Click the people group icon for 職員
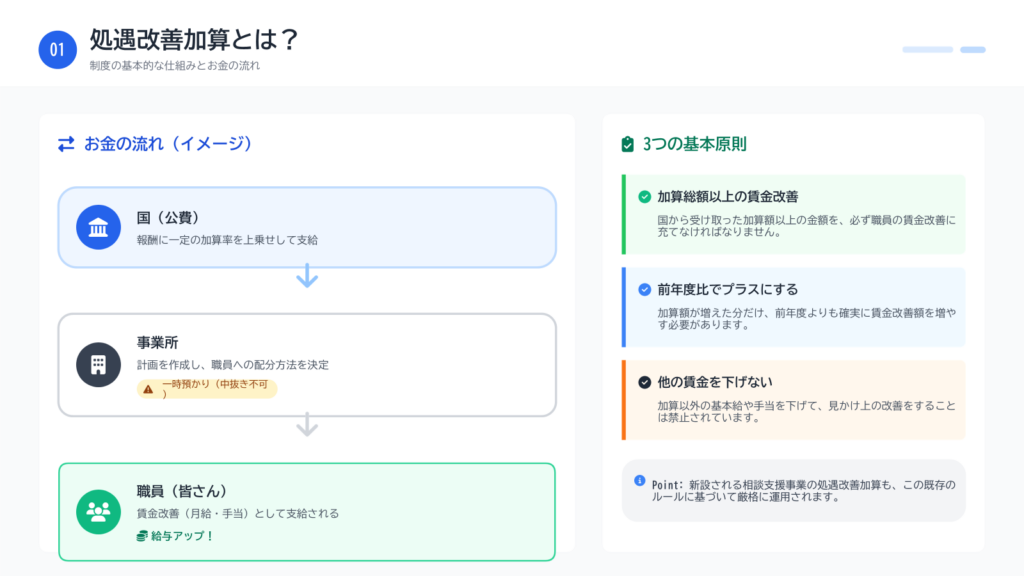Screen dimensions: 1024x576 coord(98,512)
